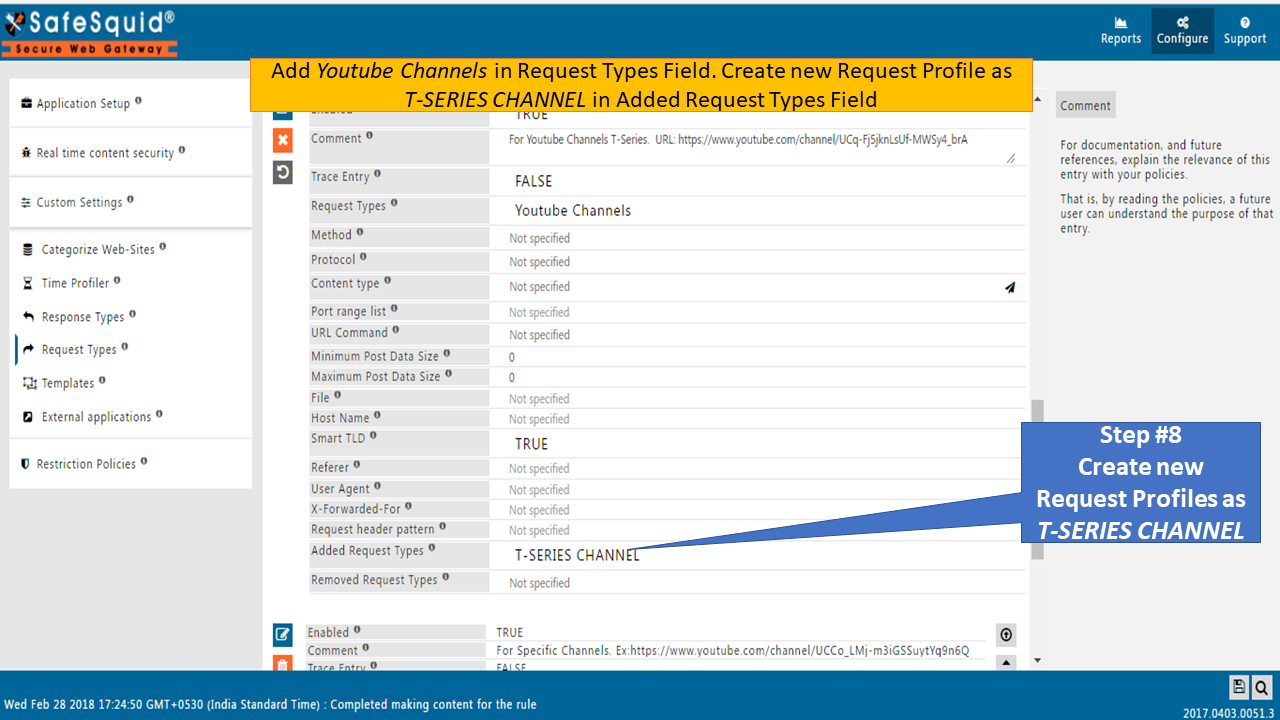Click the info icon beside Time Profiler
This screenshot has width=1280, height=720.
click(117, 280)
